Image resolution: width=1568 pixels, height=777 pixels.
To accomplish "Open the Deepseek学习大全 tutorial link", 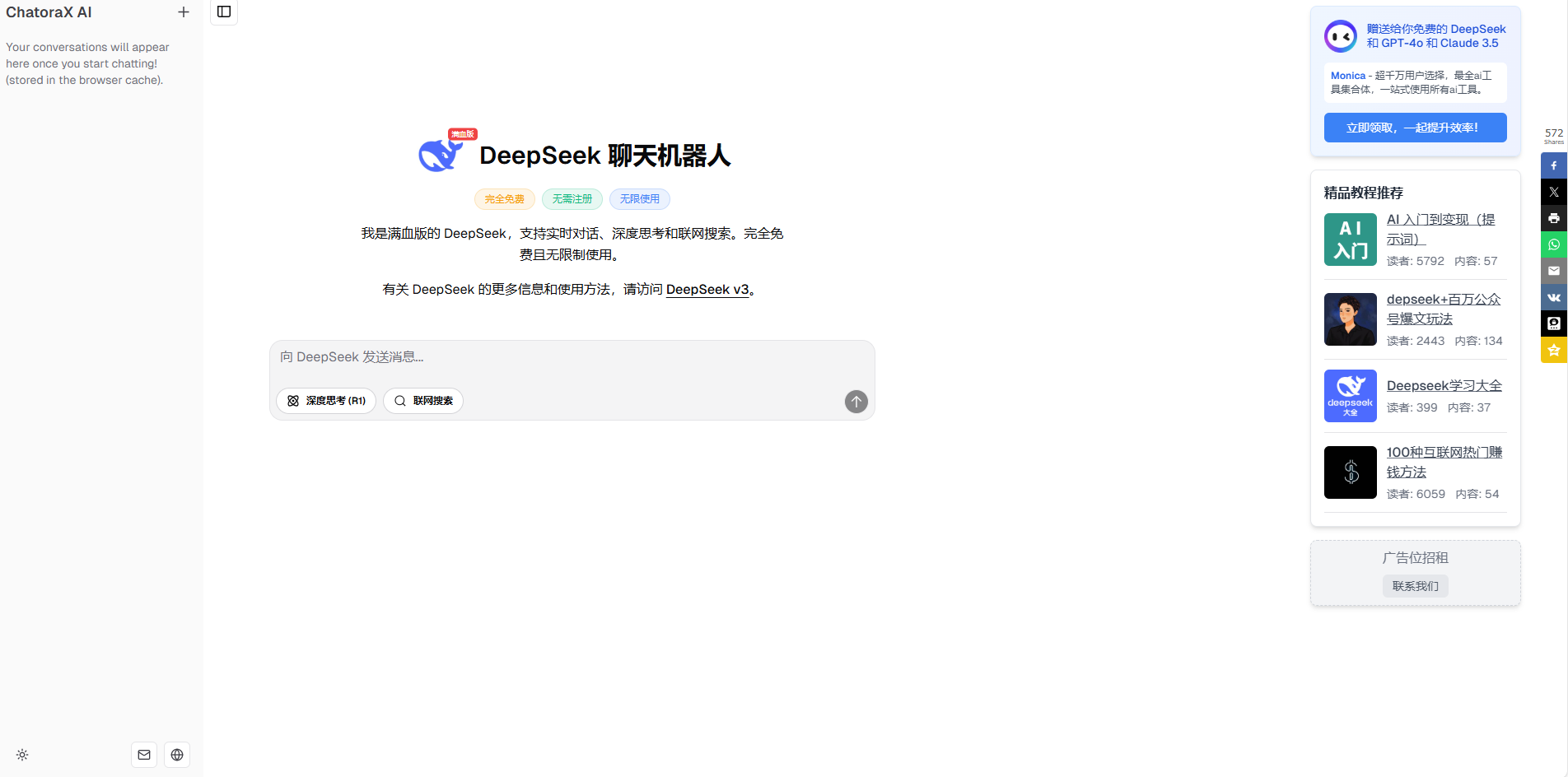I will [x=1444, y=386].
